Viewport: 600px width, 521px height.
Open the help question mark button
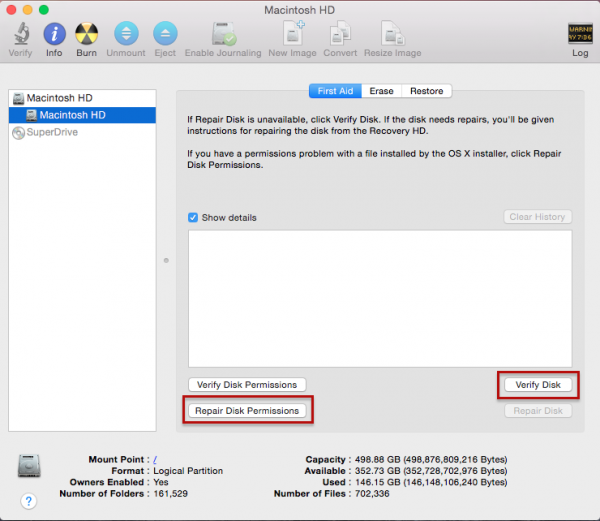click(x=29, y=501)
